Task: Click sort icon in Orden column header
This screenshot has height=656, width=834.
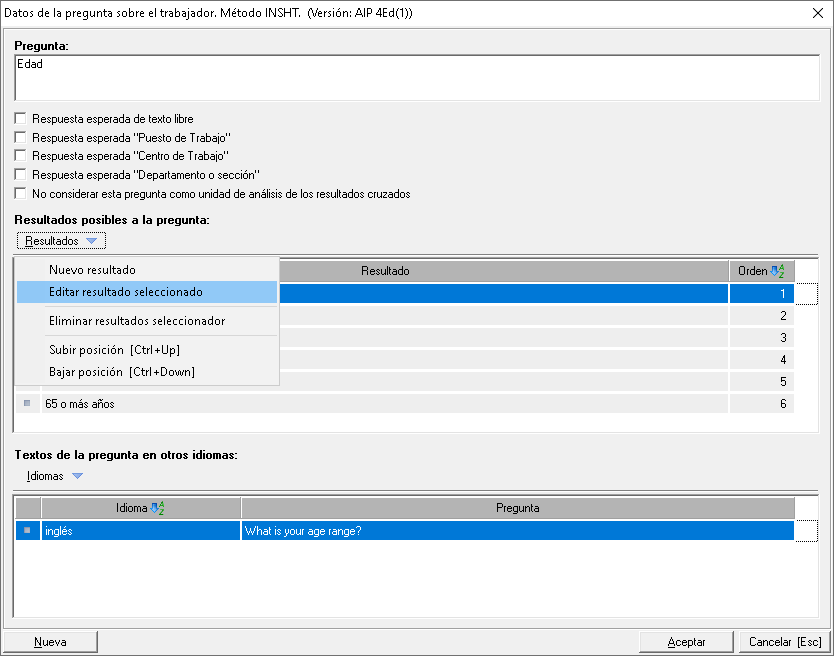Action: [777, 271]
